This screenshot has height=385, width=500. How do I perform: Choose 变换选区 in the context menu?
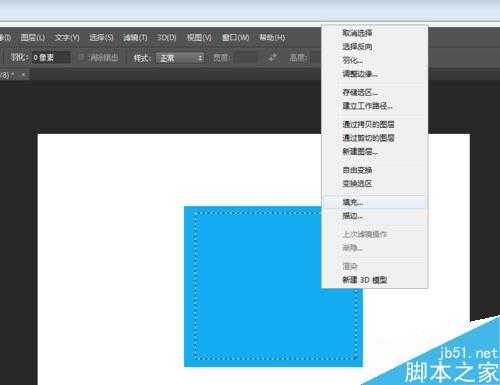click(x=375, y=183)
